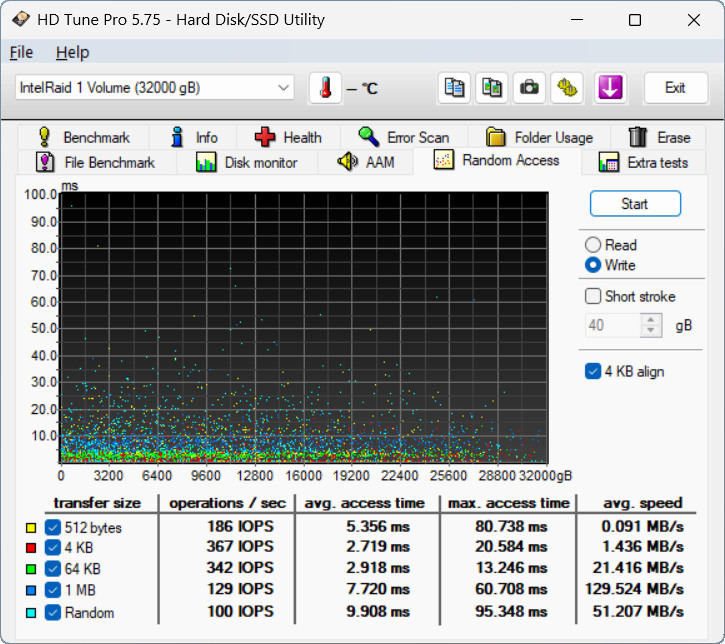Click the '95.348 ms' max access time

point(511,612)
